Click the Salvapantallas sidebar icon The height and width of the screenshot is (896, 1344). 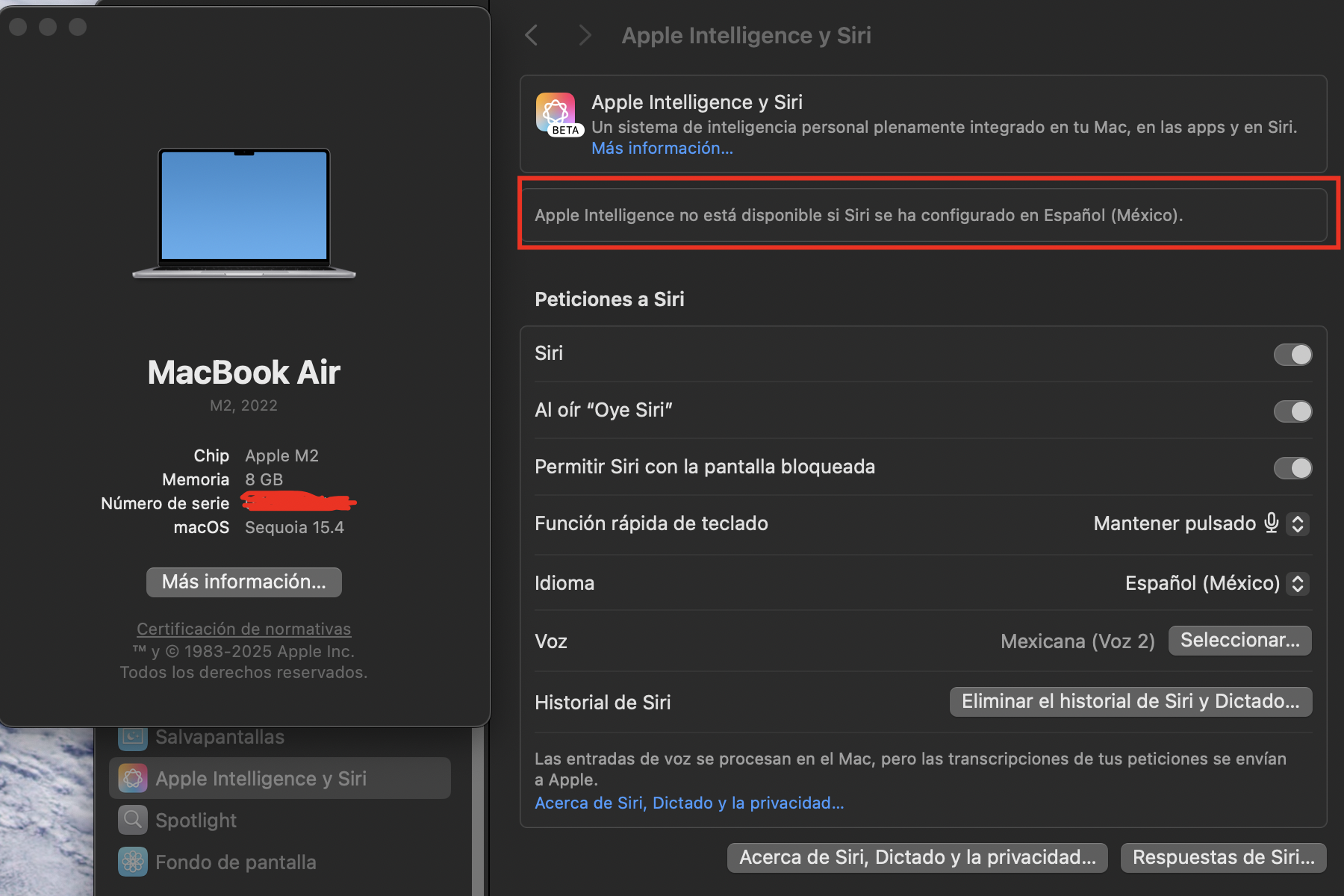pos(133,737)
